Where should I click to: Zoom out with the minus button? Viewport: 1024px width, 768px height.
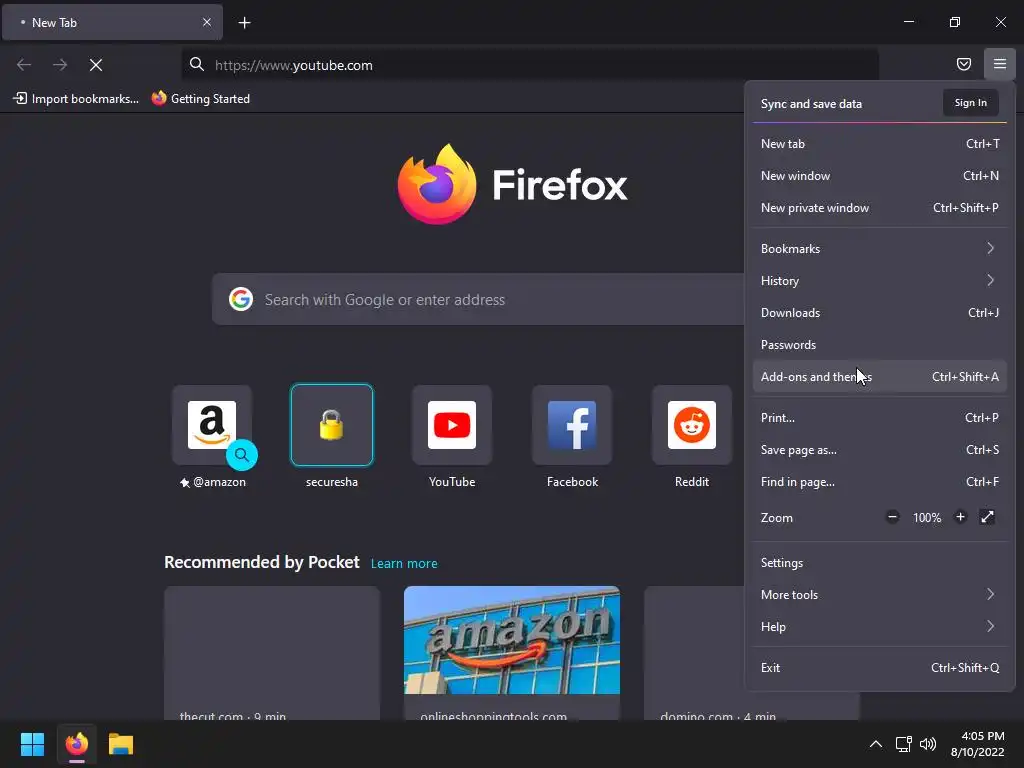pyautogui.click(x=892, y=517)
